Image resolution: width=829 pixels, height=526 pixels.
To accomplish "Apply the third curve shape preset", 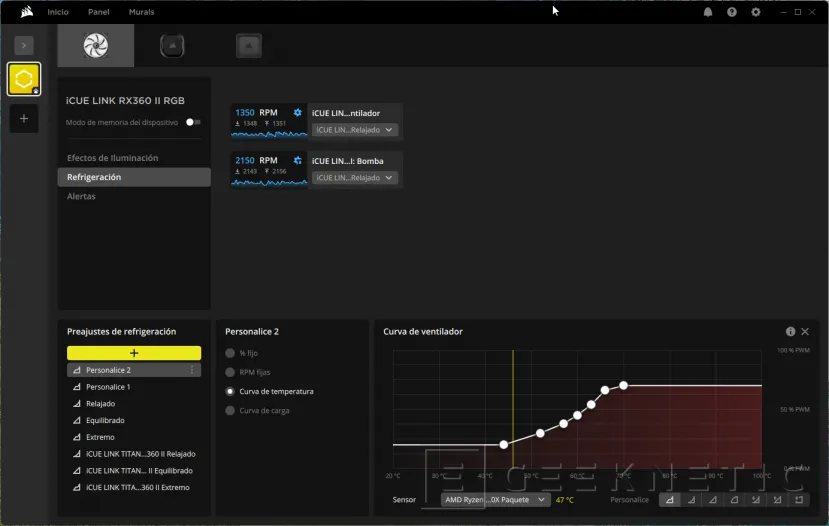I will [x=713, y=500].
